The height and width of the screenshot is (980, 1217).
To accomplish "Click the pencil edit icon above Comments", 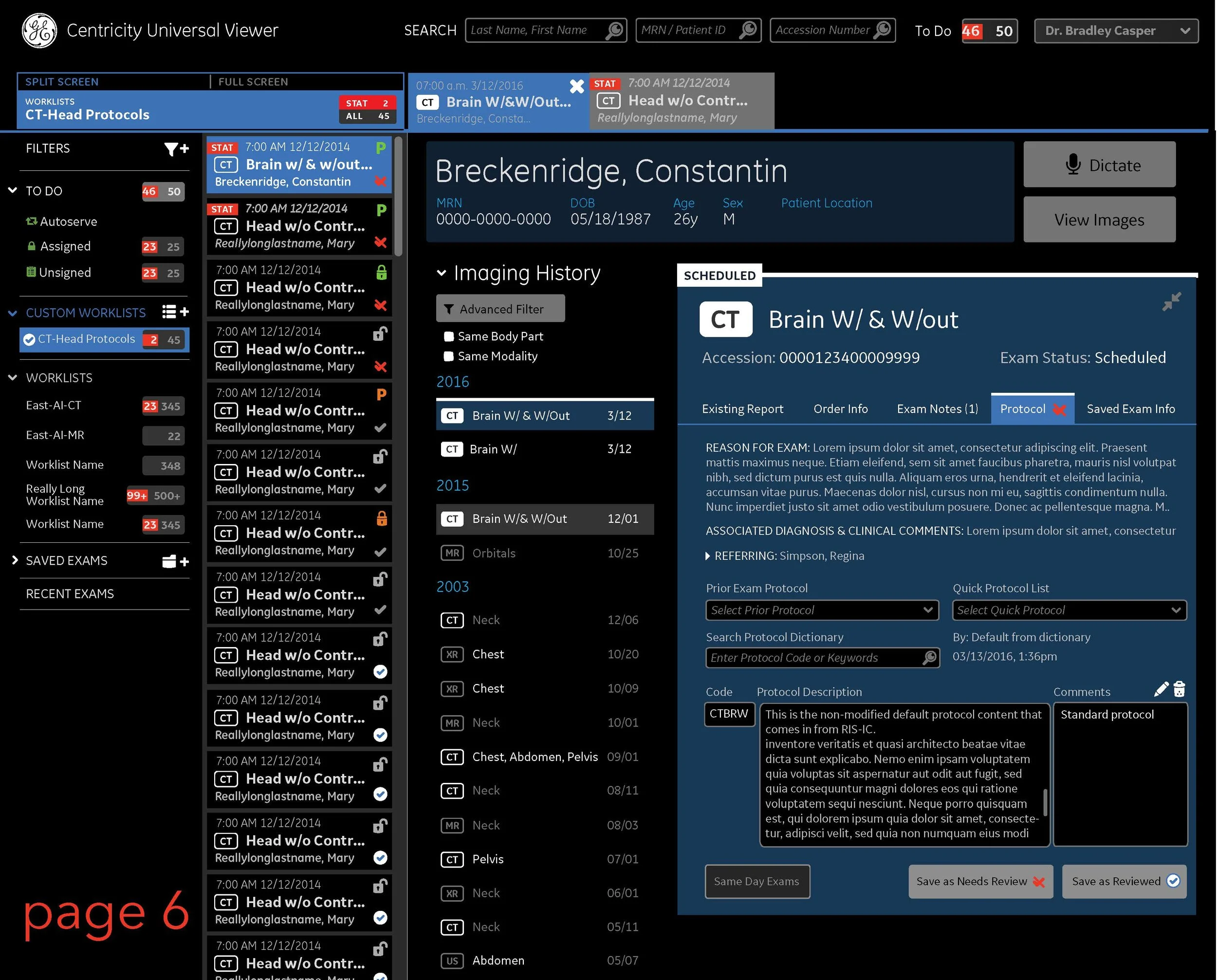I will click(x=1161, y=689).
